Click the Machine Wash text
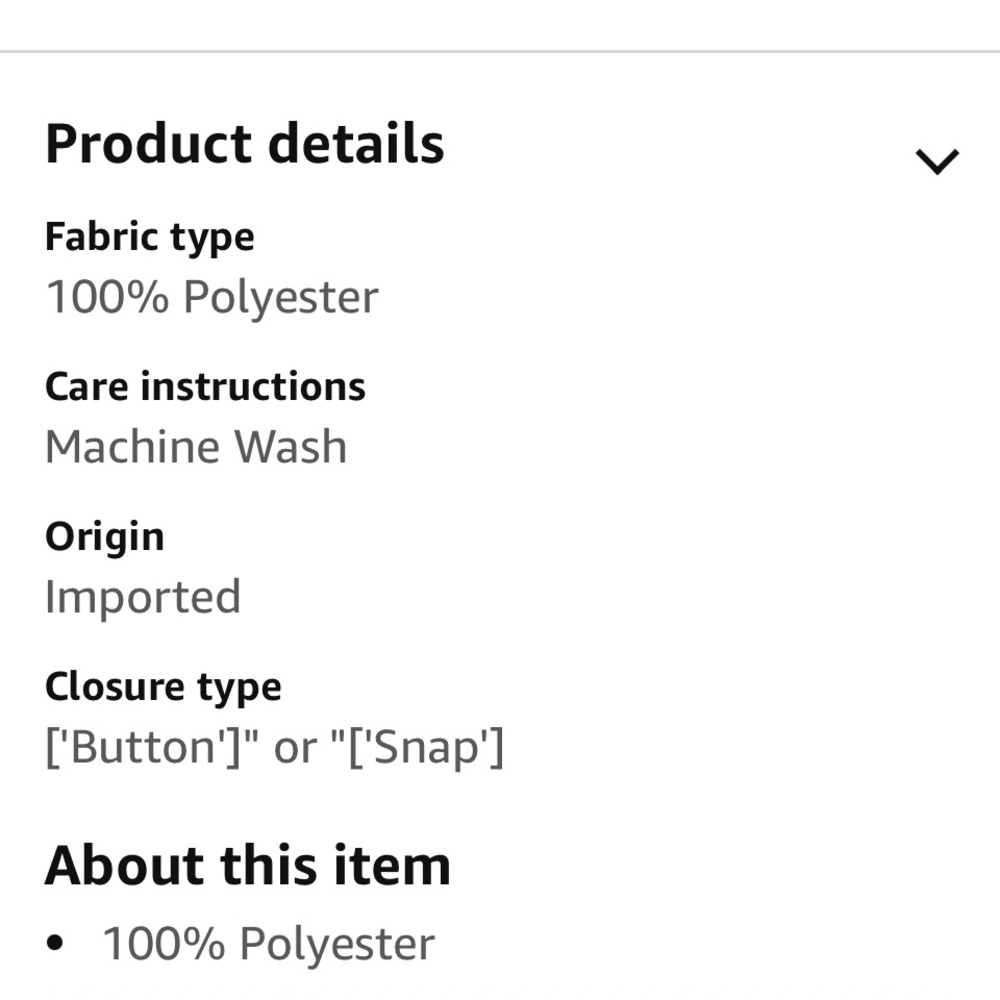 point(196,446)
